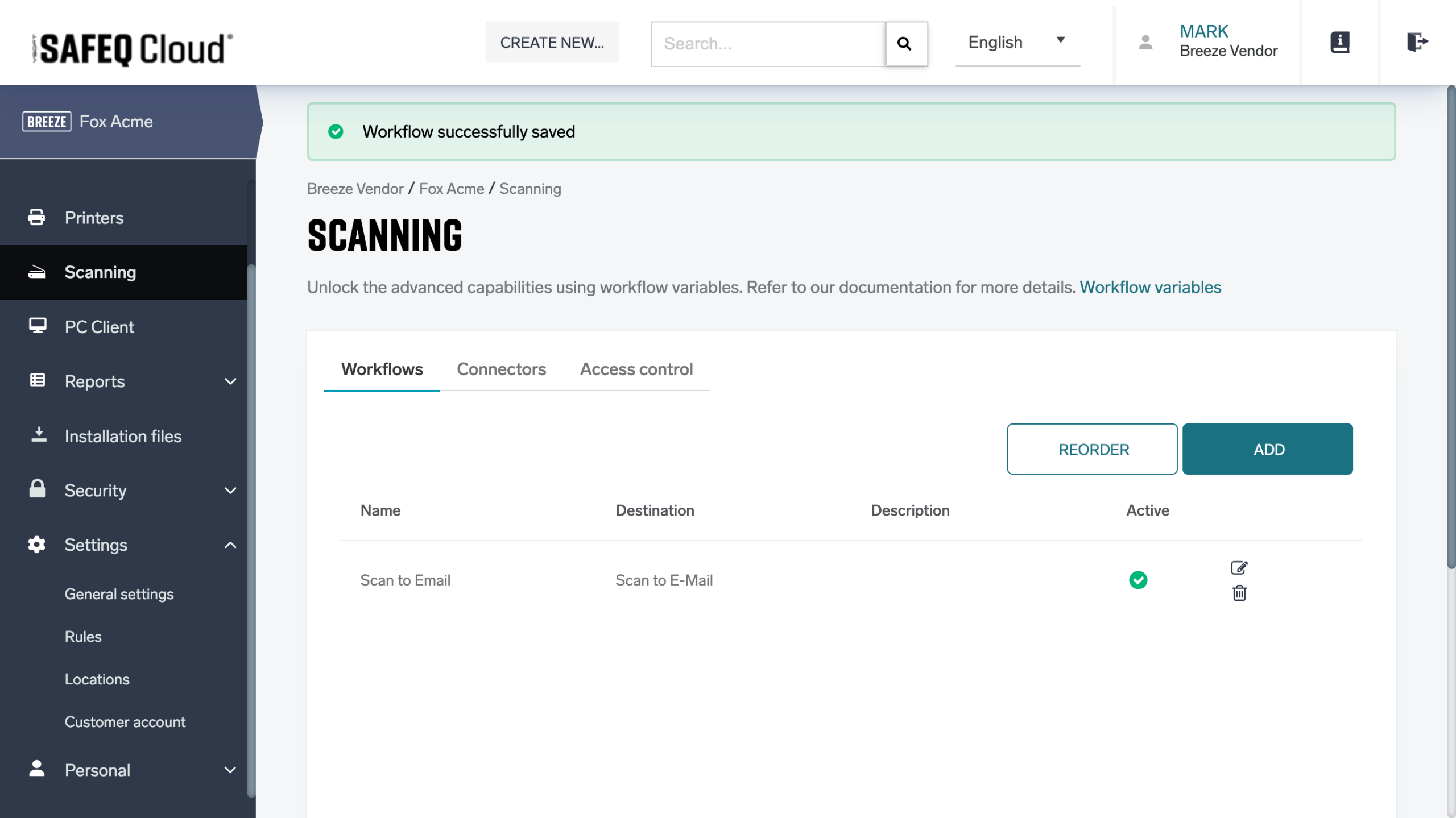Click the user profile avatar icon
This screenshot has width=1456, height=818.
pyautogui.click(x=1145, y=43)
